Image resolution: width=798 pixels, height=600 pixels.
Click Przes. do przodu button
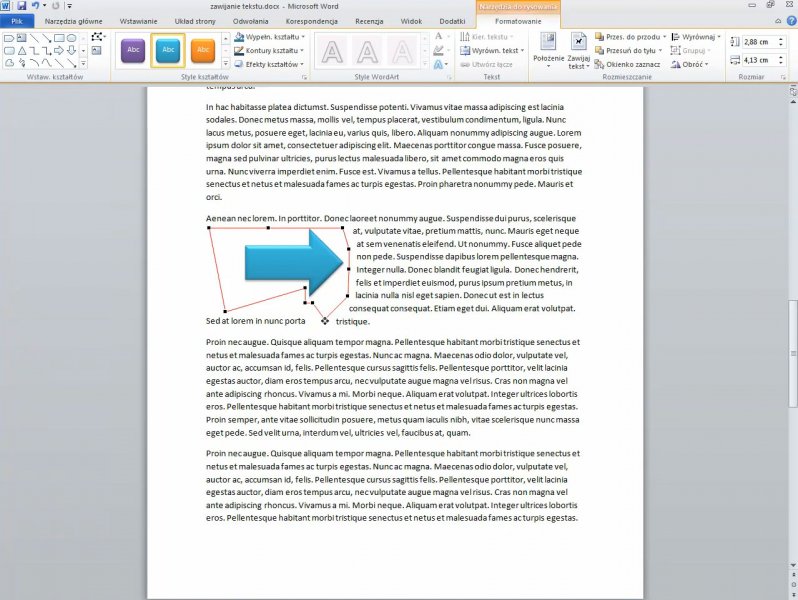click(x=628, y=36)
